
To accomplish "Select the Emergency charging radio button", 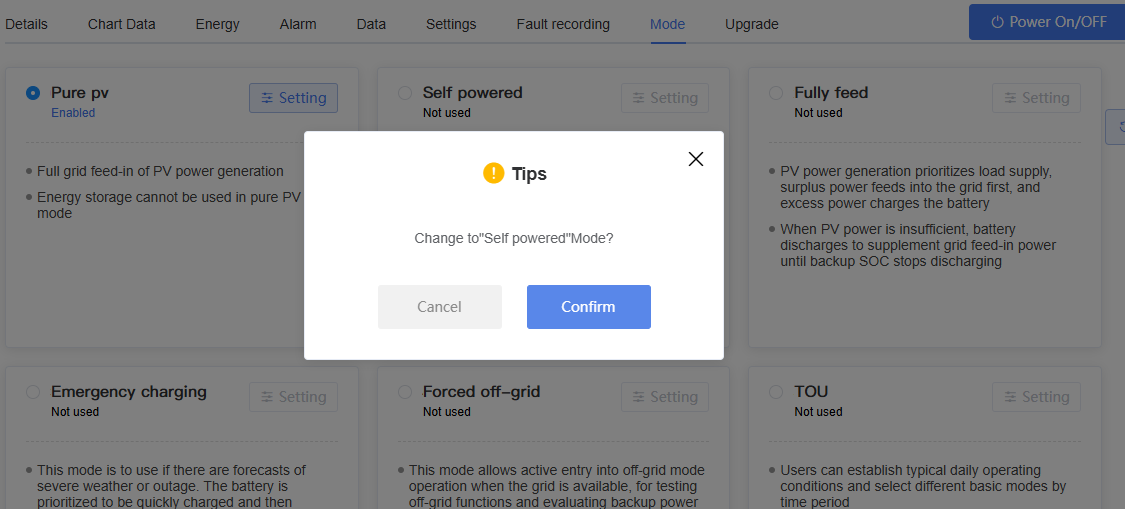I will click(33, 392).
